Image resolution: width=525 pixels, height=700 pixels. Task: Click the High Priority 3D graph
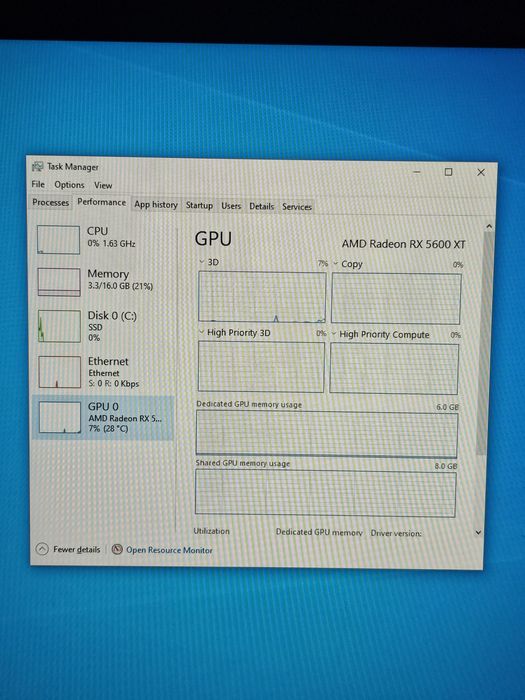tap(261, 367)
